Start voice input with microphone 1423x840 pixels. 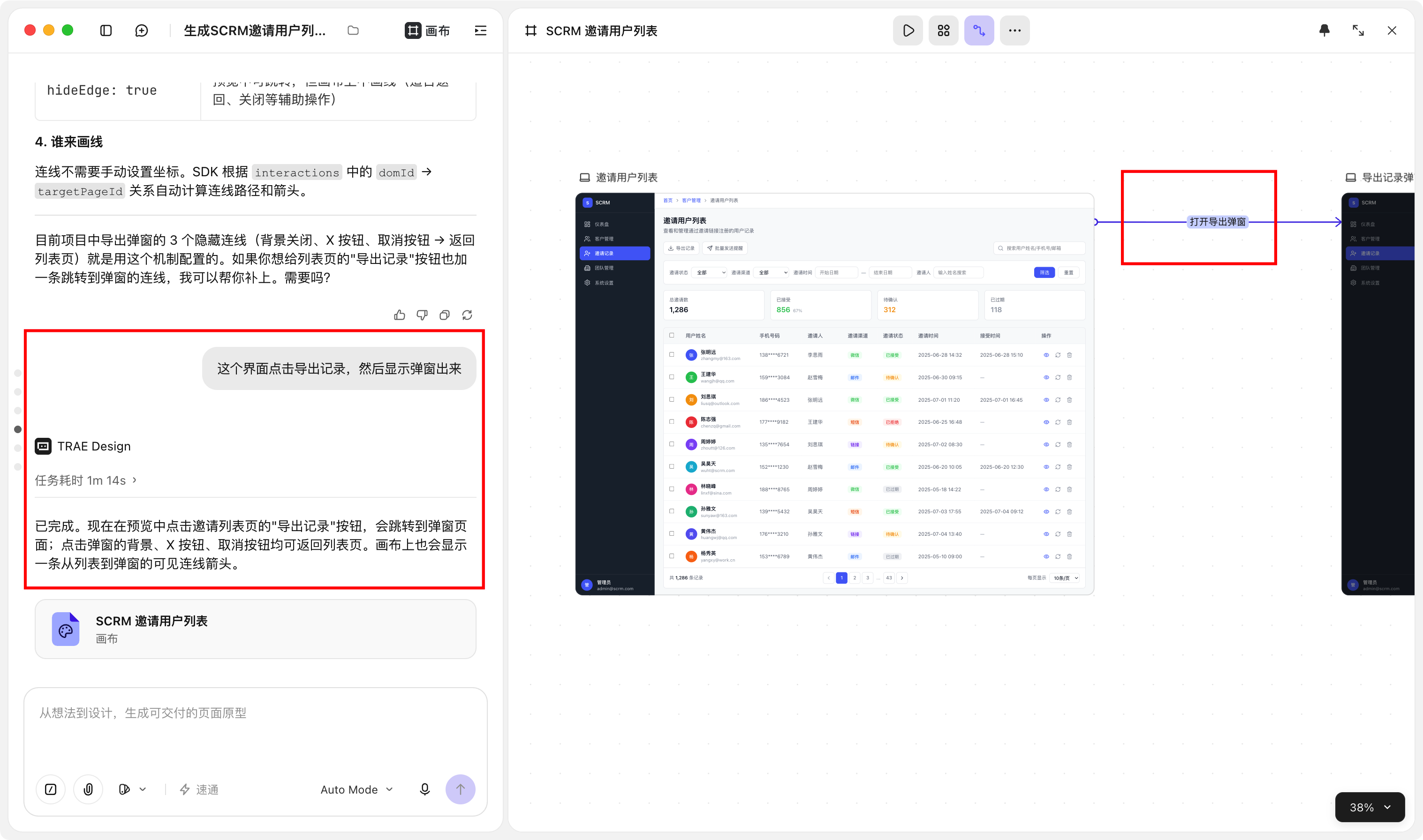424,789
